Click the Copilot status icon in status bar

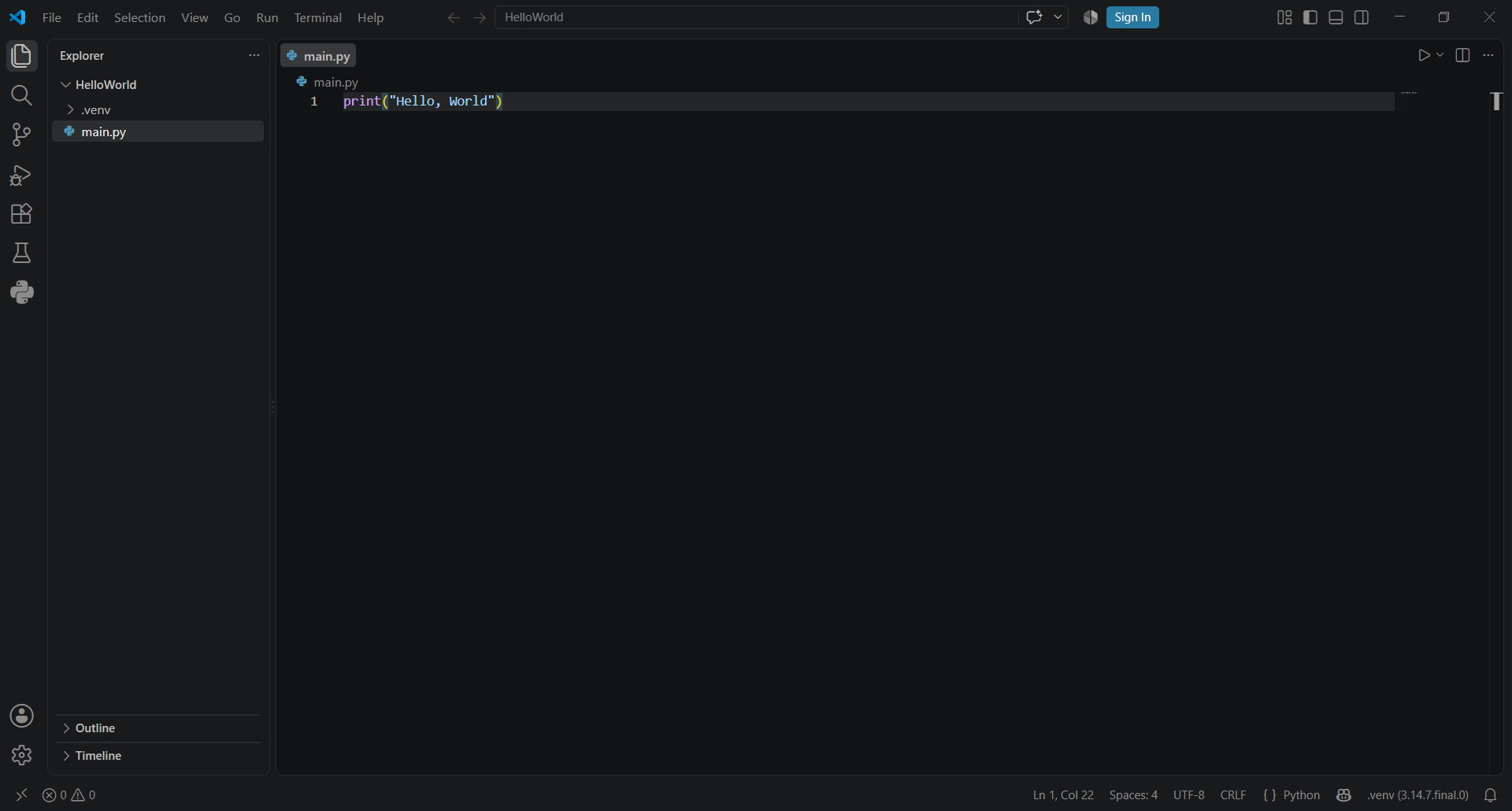(x=1343, y=795)
